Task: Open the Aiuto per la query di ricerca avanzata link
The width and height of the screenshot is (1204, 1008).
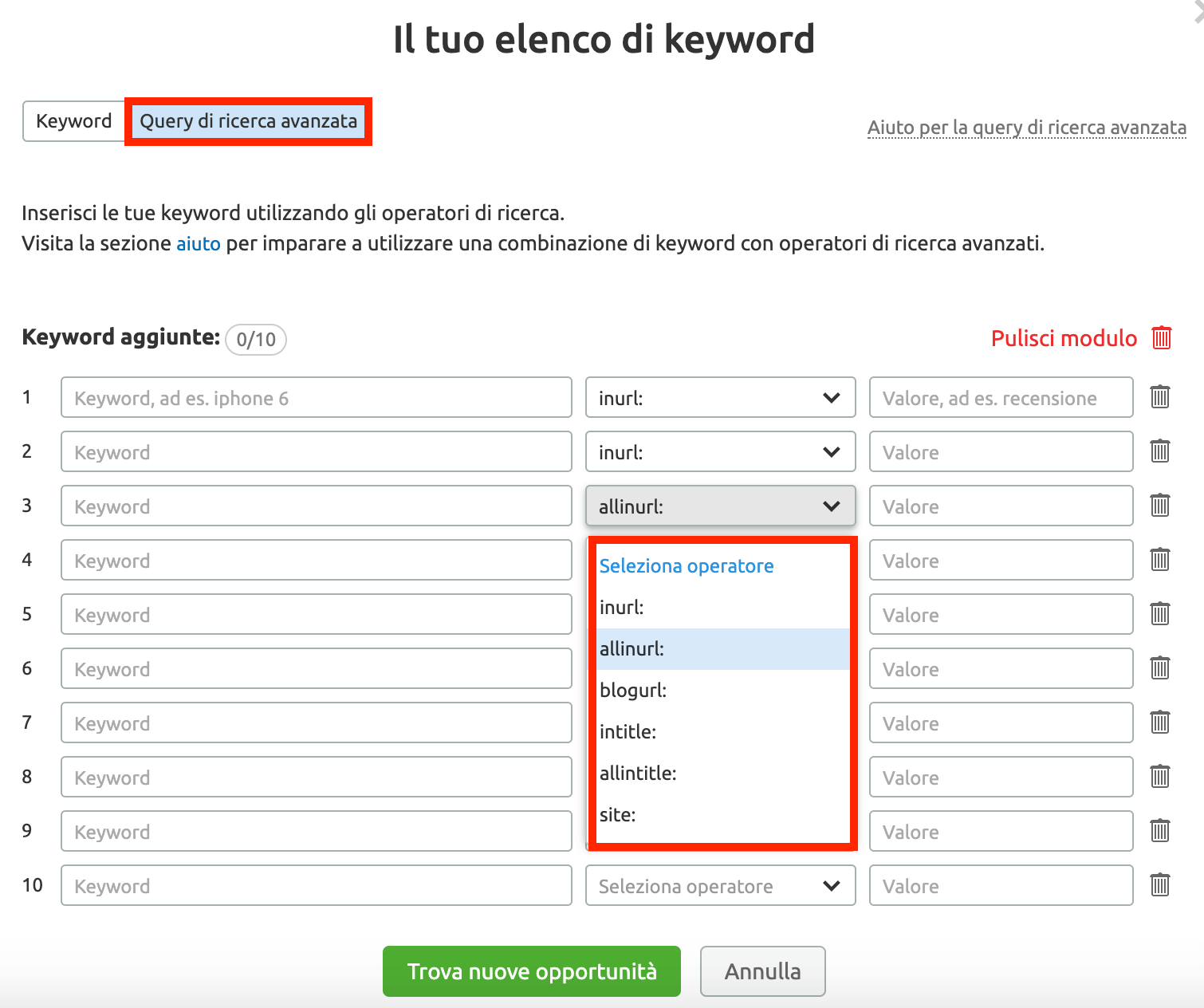Action: [1027, 127]
